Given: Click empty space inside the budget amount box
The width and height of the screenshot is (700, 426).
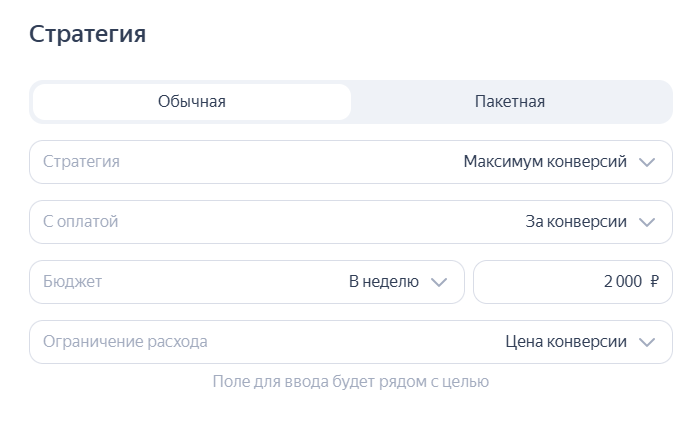Looking at the screenshot, I should tap(530, 282).
